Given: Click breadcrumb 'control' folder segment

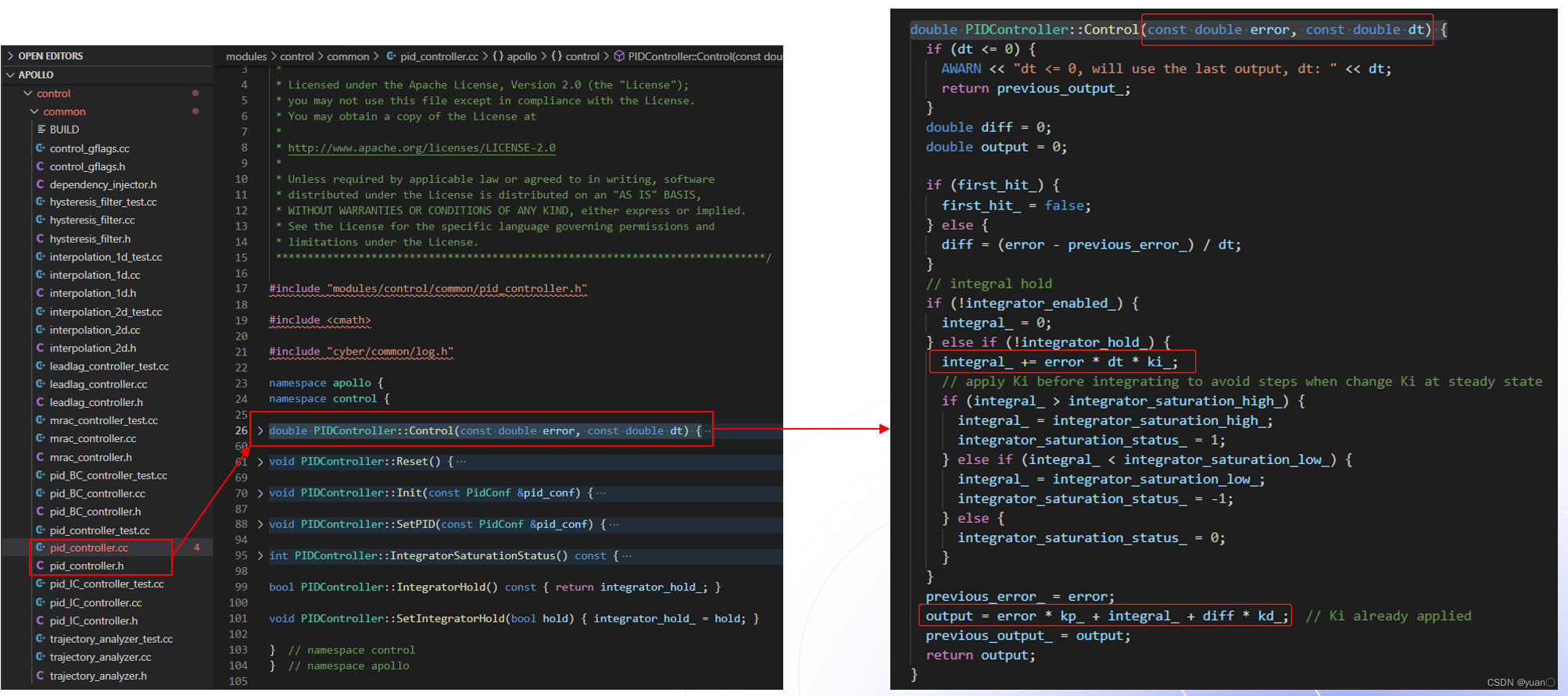Looking at the screenshot, I should (297, 56).
